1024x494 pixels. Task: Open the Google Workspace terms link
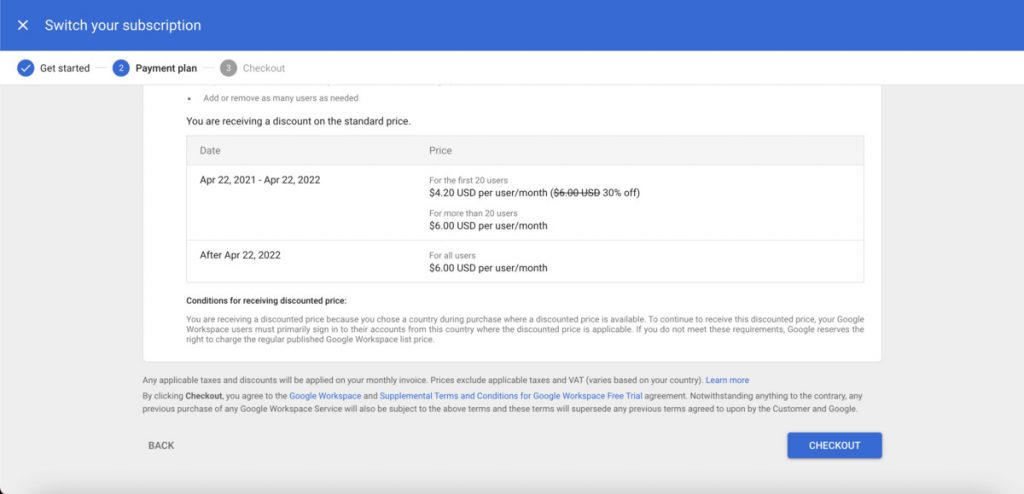click(x=325, y=396)
